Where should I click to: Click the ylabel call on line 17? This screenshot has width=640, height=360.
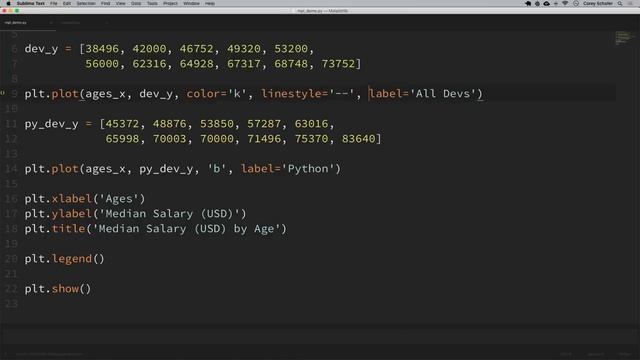[x=71, y=214]
